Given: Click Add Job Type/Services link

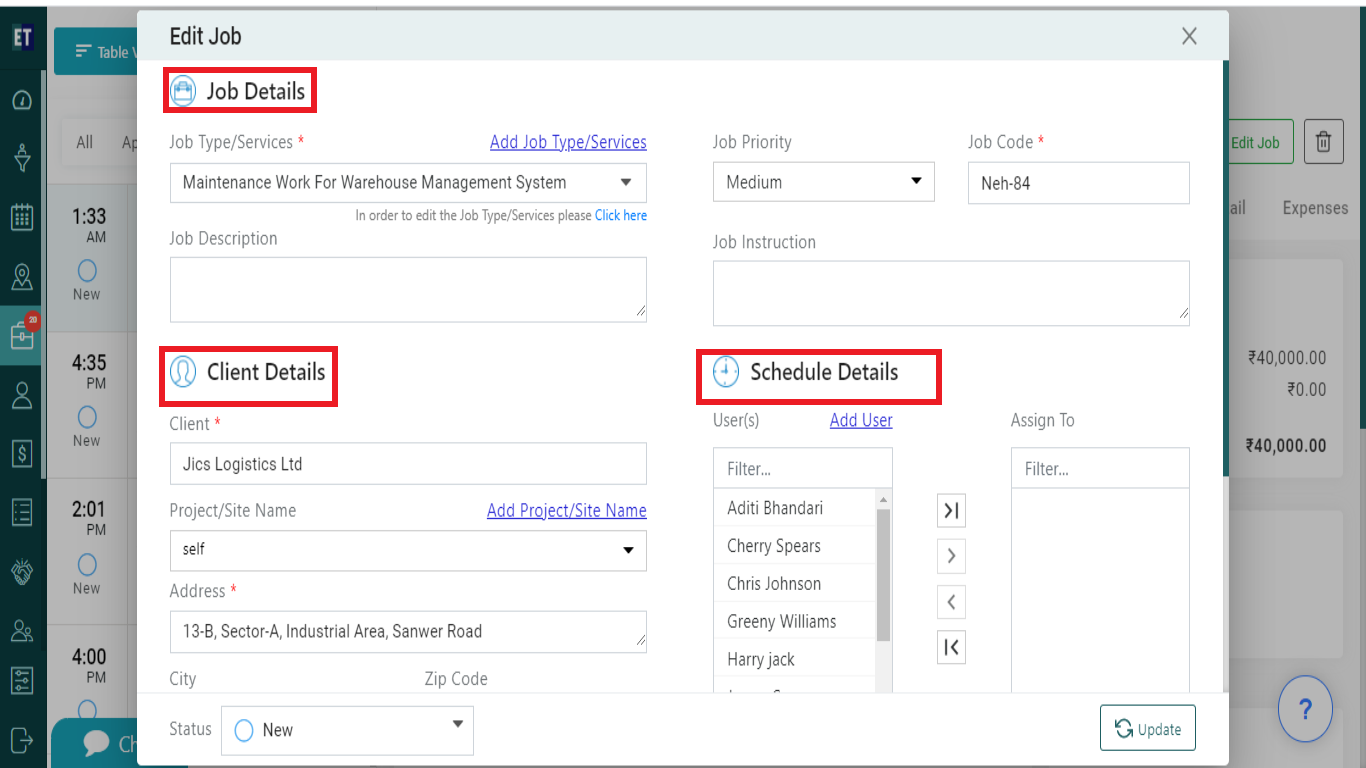Looking at the screenshot, I should pyautogui.click(x=568, y=142).
